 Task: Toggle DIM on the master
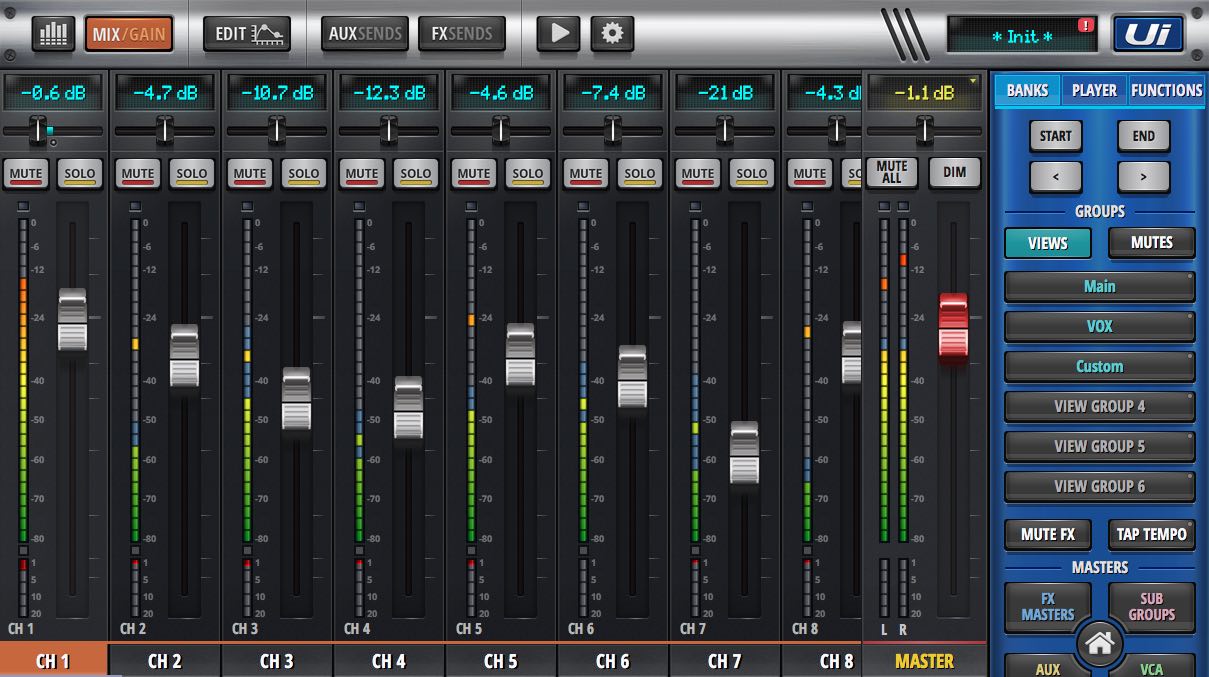point(954,172)
